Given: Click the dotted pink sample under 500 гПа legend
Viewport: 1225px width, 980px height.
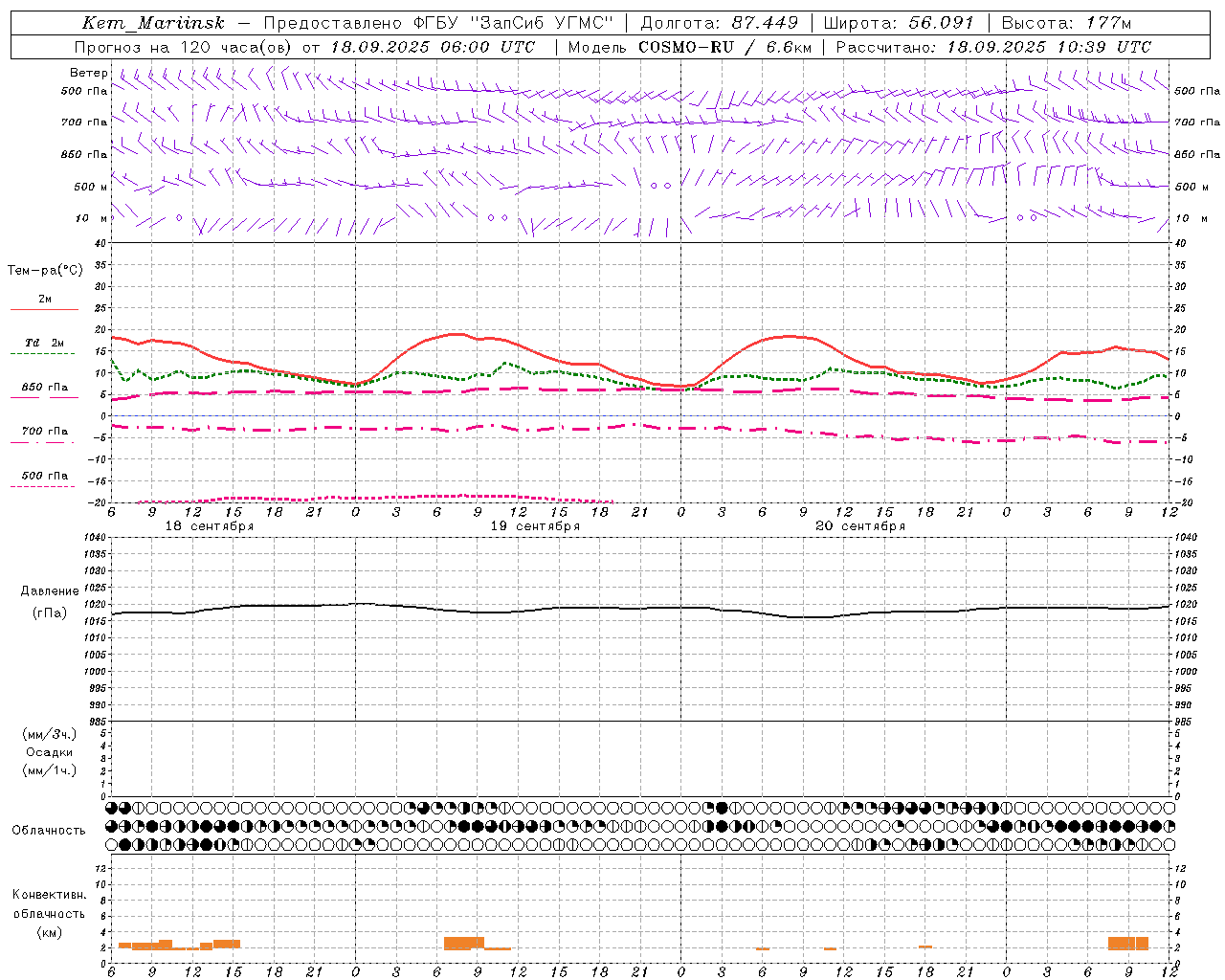Looking at the screenshot, I should tap(42, 486).
